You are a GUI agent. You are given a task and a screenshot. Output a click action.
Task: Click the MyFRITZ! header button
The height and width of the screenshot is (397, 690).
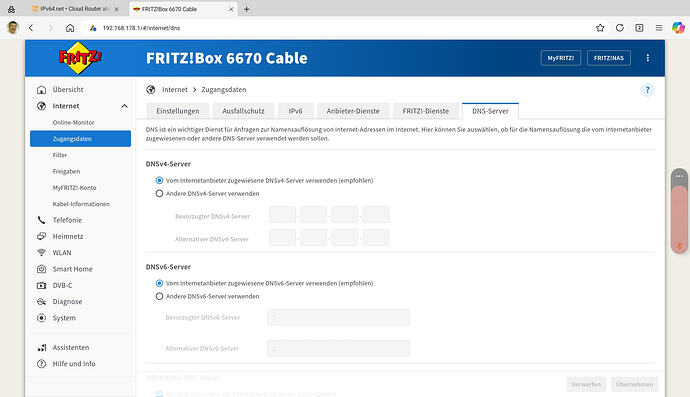coord(561,58)
